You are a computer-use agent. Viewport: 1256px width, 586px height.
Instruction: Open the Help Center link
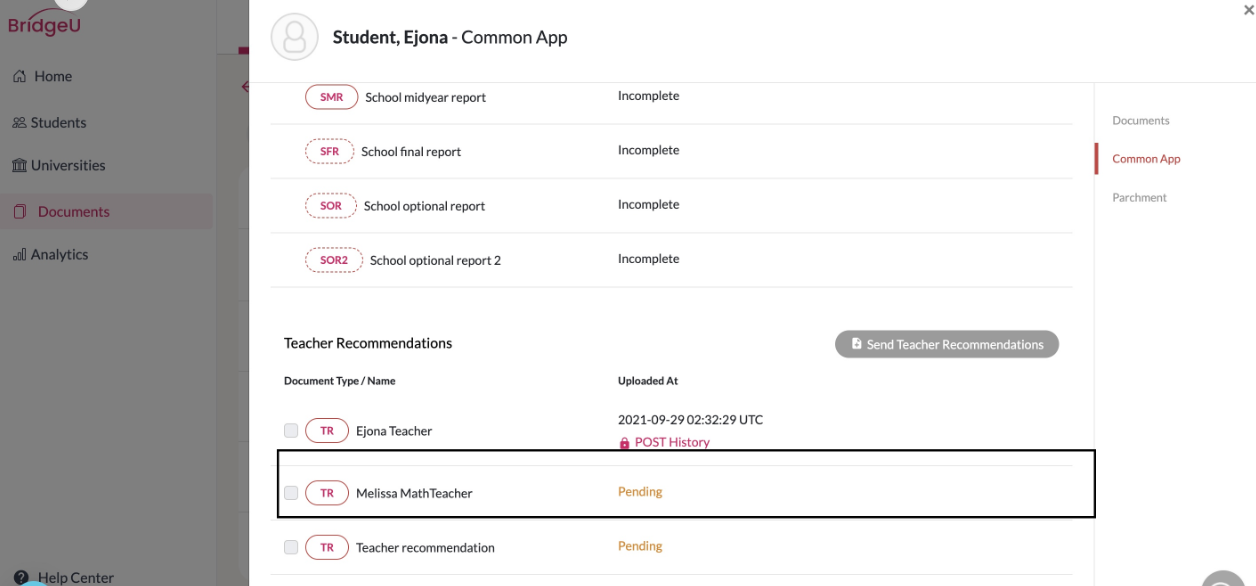pyautogui.click(x=76, y=578)
